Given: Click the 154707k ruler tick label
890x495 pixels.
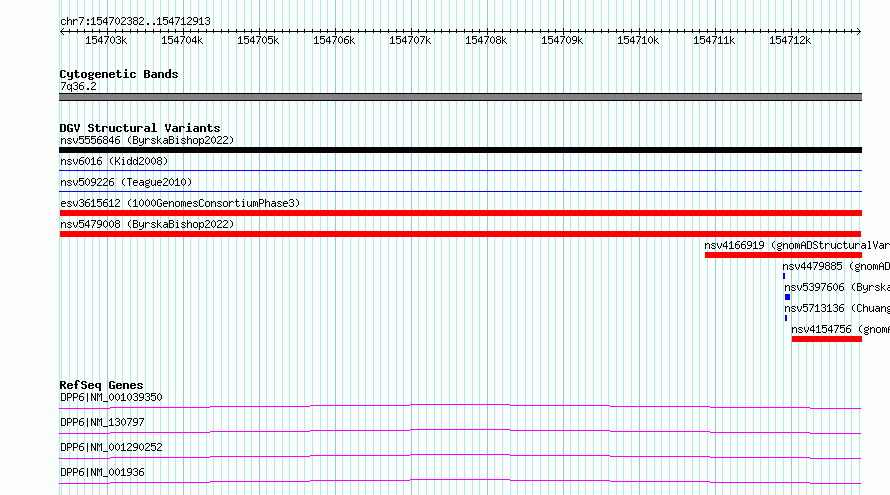Looking at the screenshot, I should point(410,40).
